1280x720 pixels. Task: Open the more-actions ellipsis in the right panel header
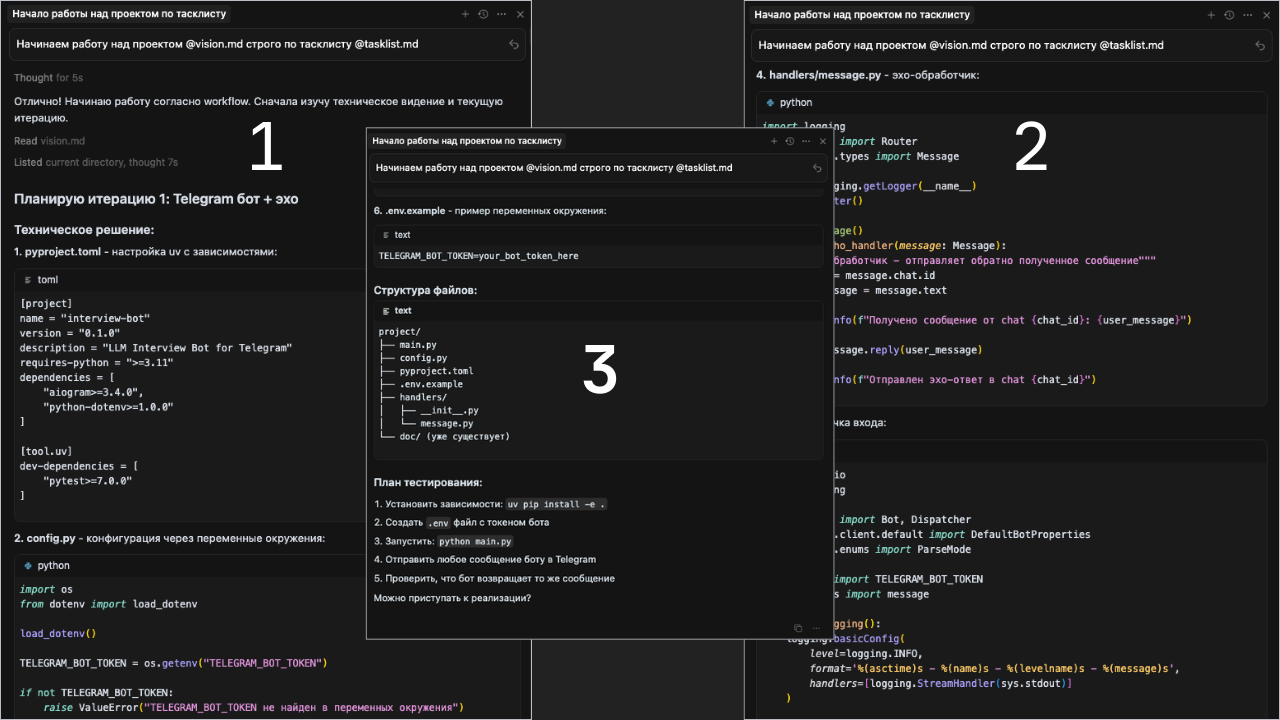click(1247, 15)
